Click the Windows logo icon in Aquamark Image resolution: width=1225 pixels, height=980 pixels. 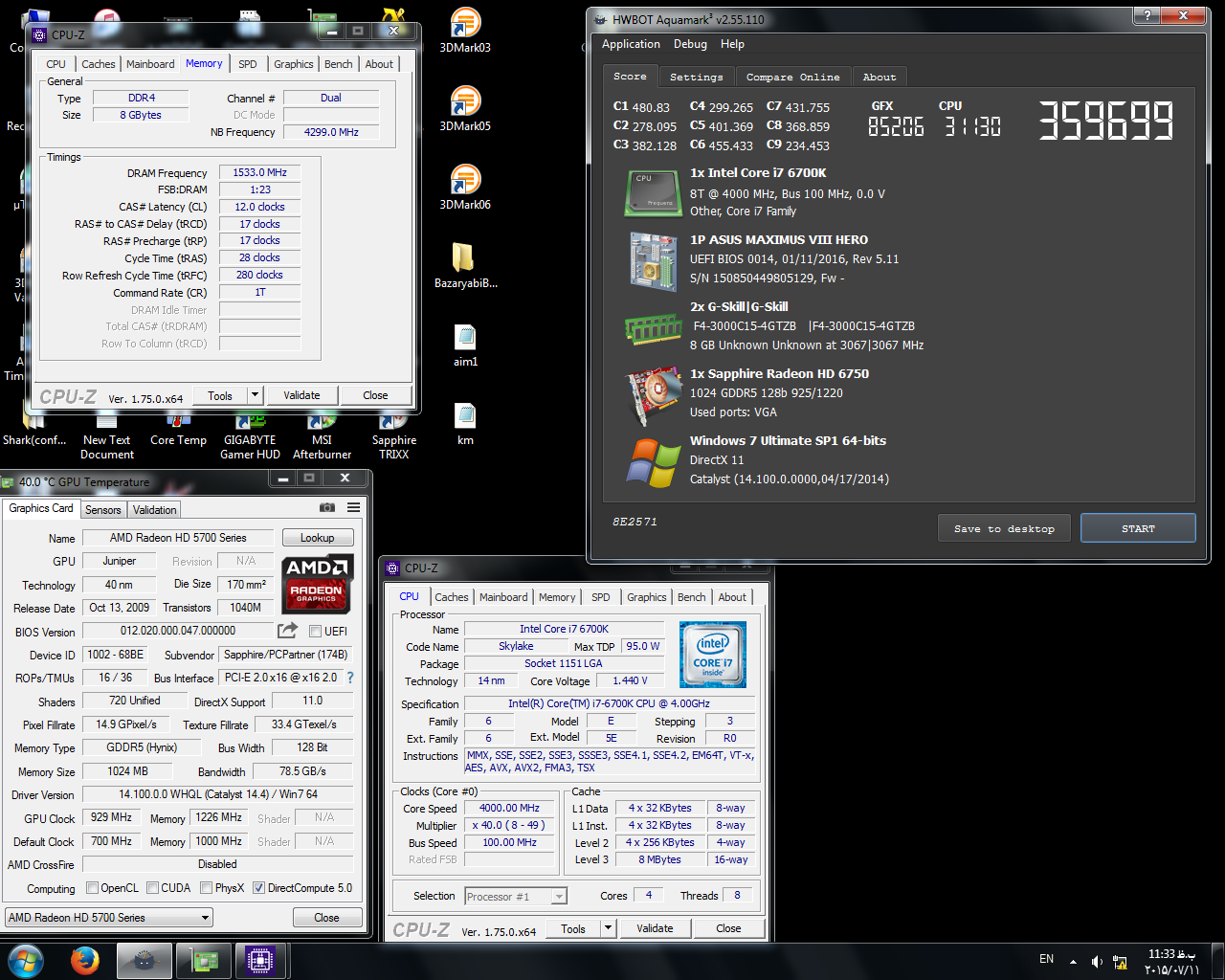[x=653, y=462]
